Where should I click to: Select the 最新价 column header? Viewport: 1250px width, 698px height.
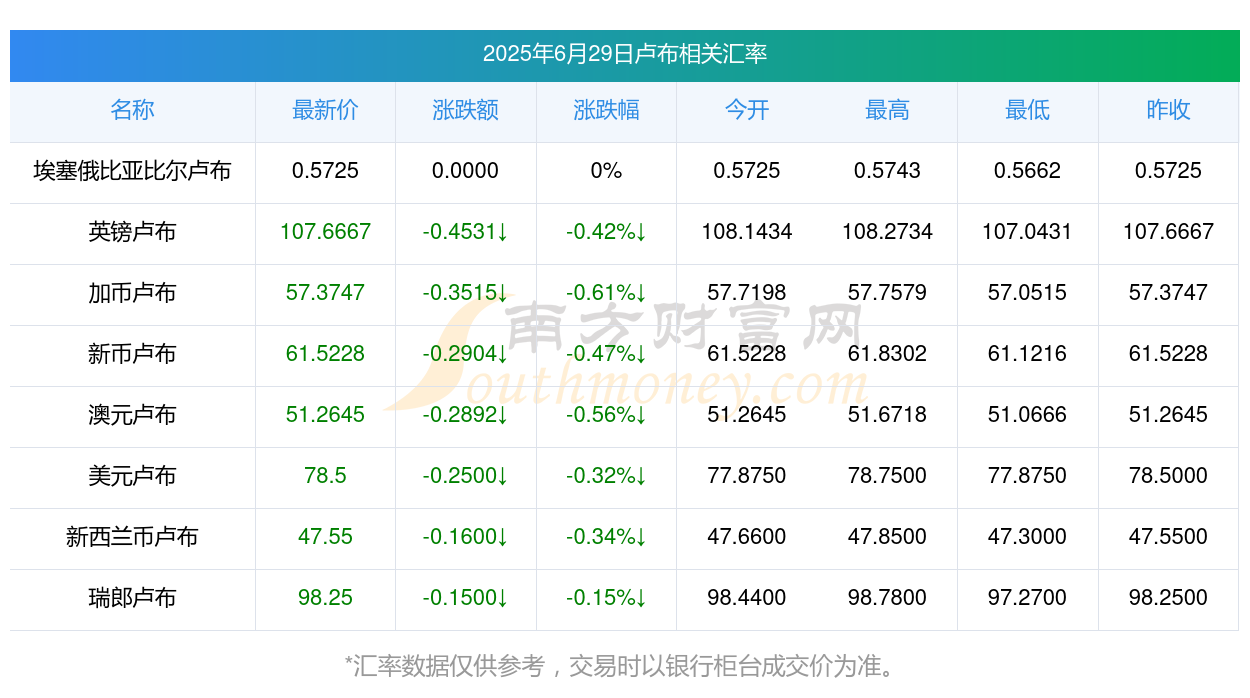[x=325, y=110]
